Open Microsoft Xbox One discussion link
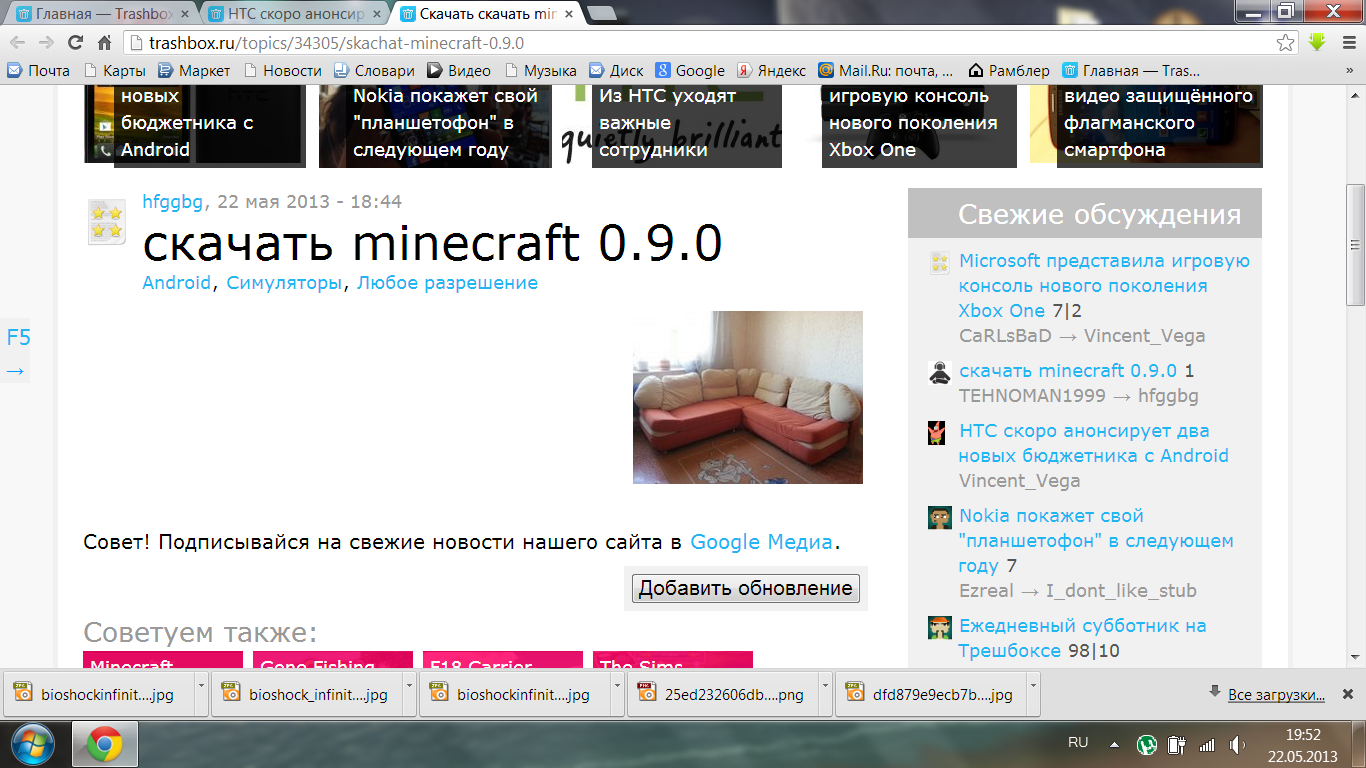The image size is (1366, 768). [1104, 285]
